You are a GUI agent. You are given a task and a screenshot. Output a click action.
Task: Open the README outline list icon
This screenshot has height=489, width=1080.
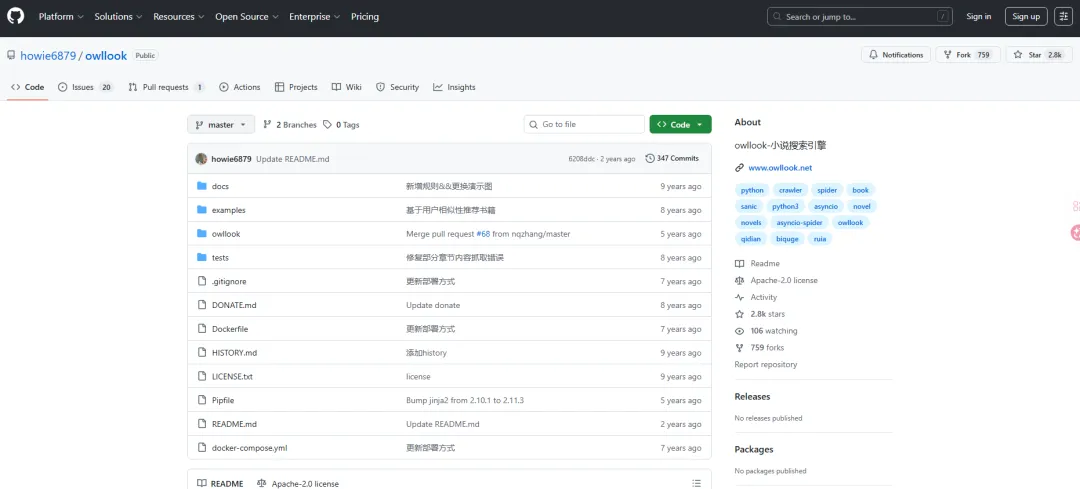[696, 483]
